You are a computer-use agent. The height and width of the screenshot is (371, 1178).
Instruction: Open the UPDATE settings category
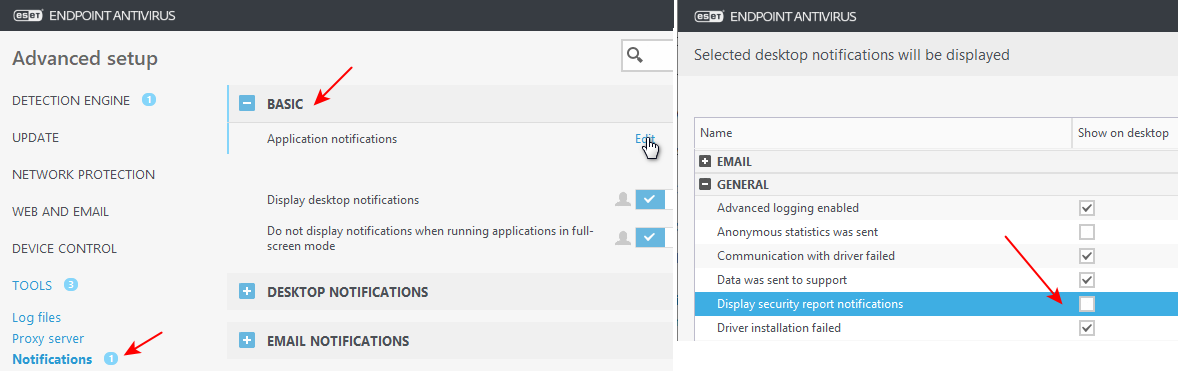click(x=35, y=137)
